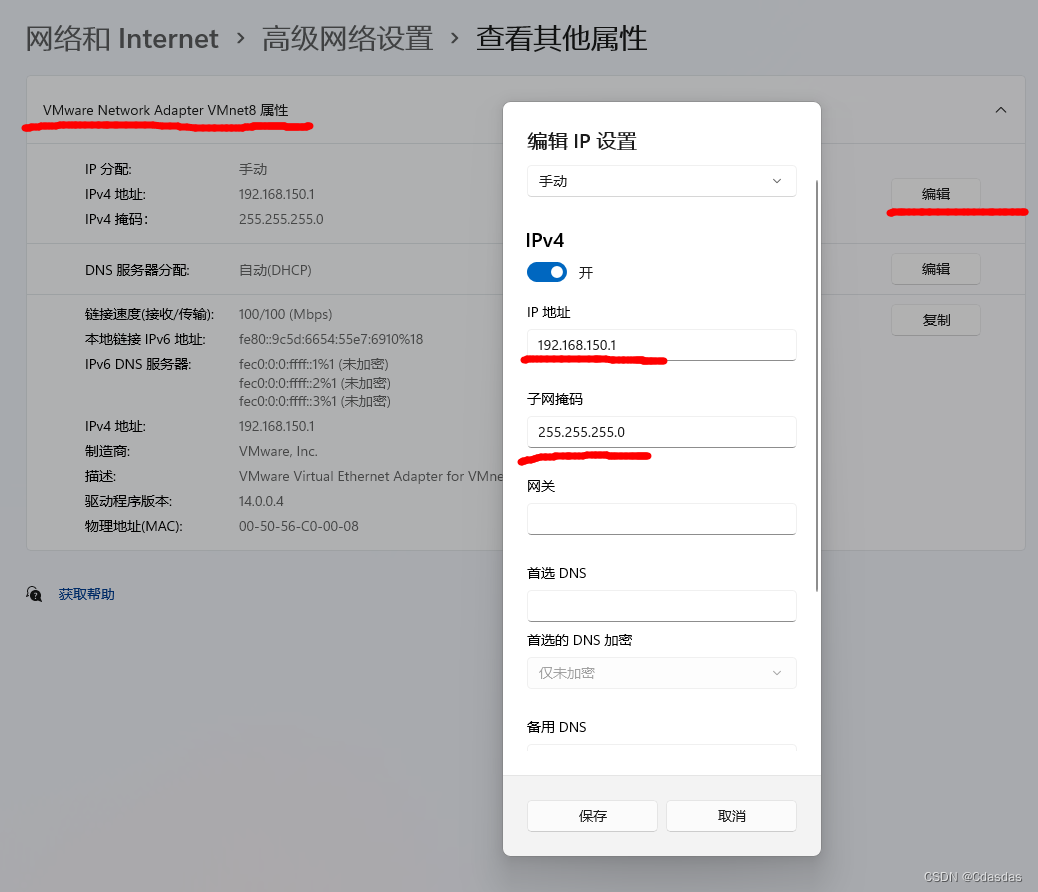
Task: Click the top 编辑 button for IP assignment
Action: (x=935, y=193)
